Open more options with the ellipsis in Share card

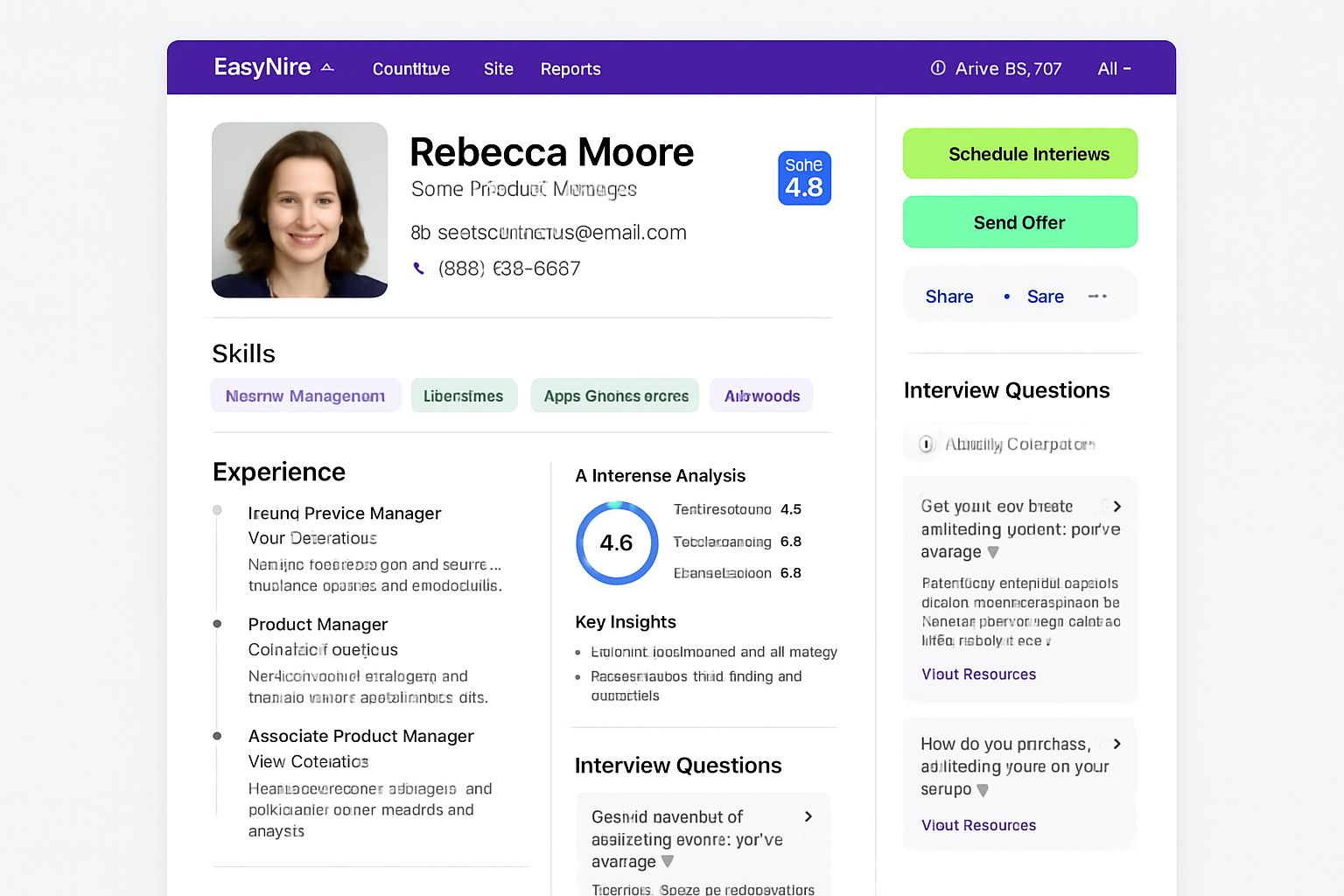pyautogui.click(x=1096, y=296)
